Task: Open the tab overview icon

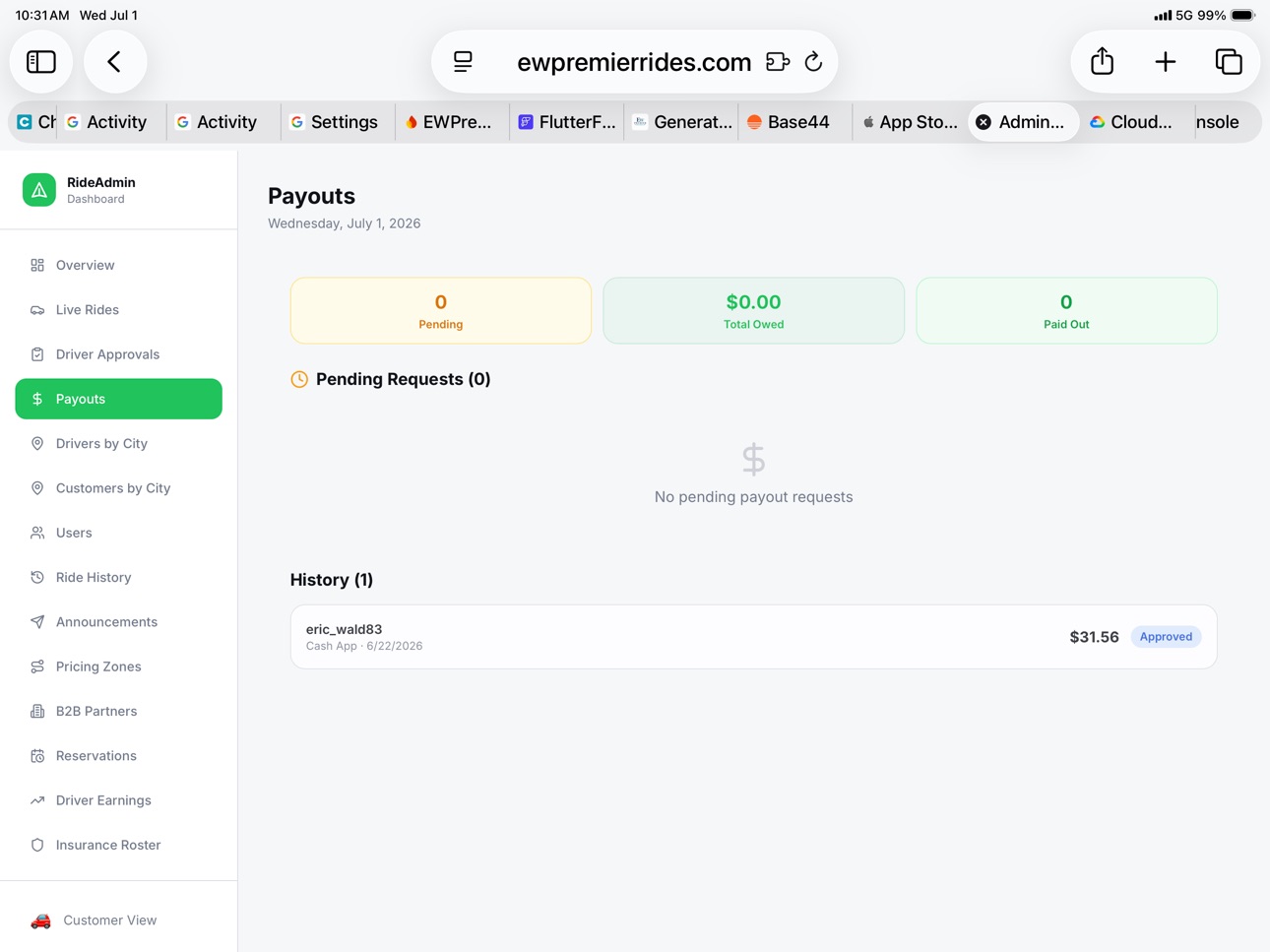Action: click(1229, 62)
